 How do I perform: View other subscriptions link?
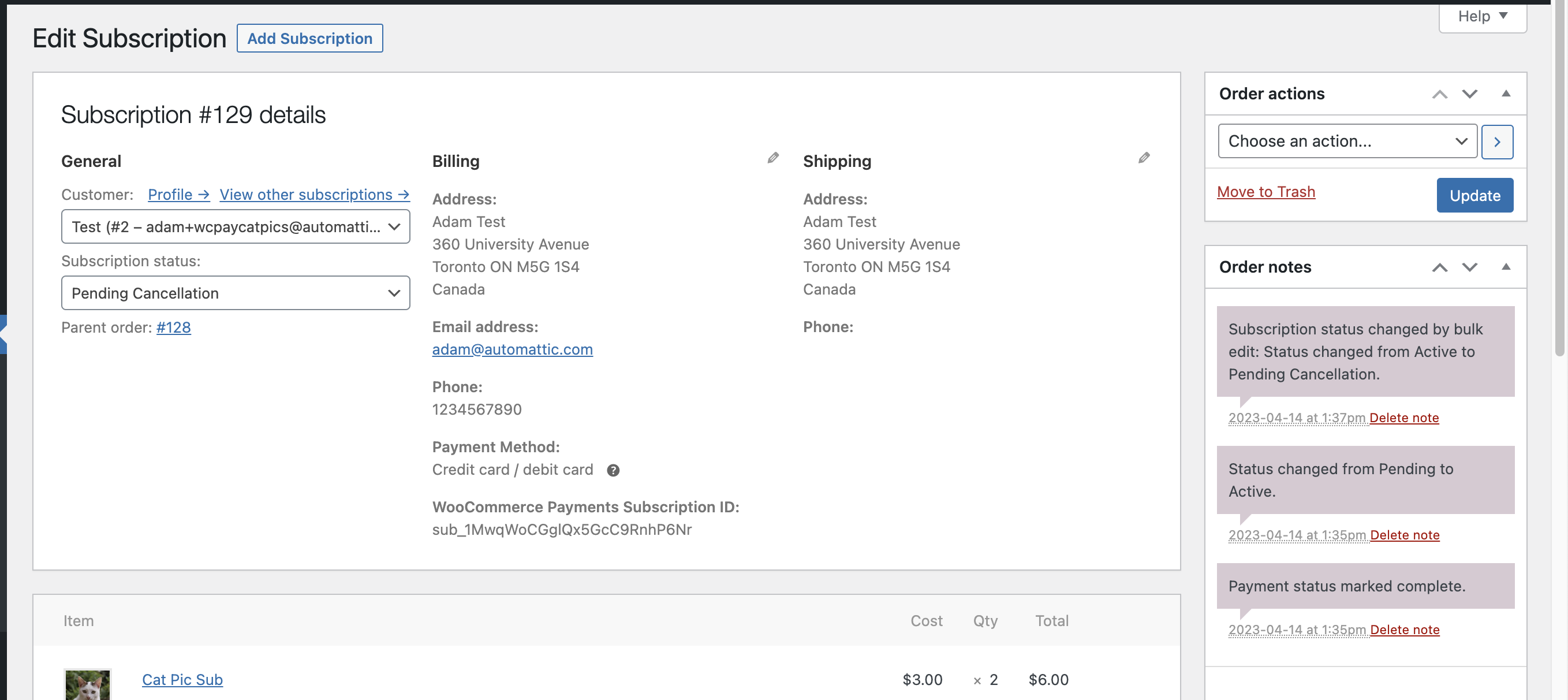click(314, 195)
